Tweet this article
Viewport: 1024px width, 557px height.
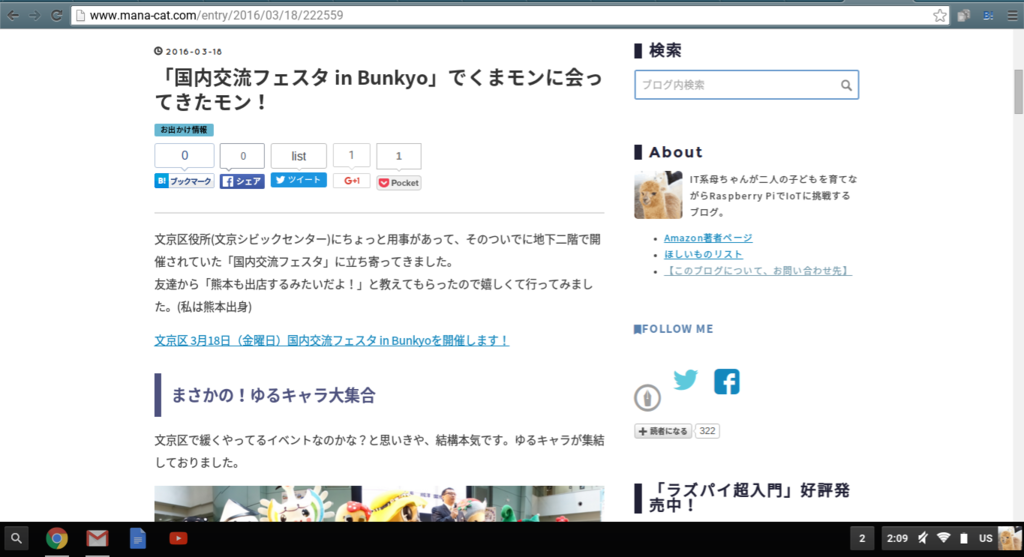tap(298, 180)
